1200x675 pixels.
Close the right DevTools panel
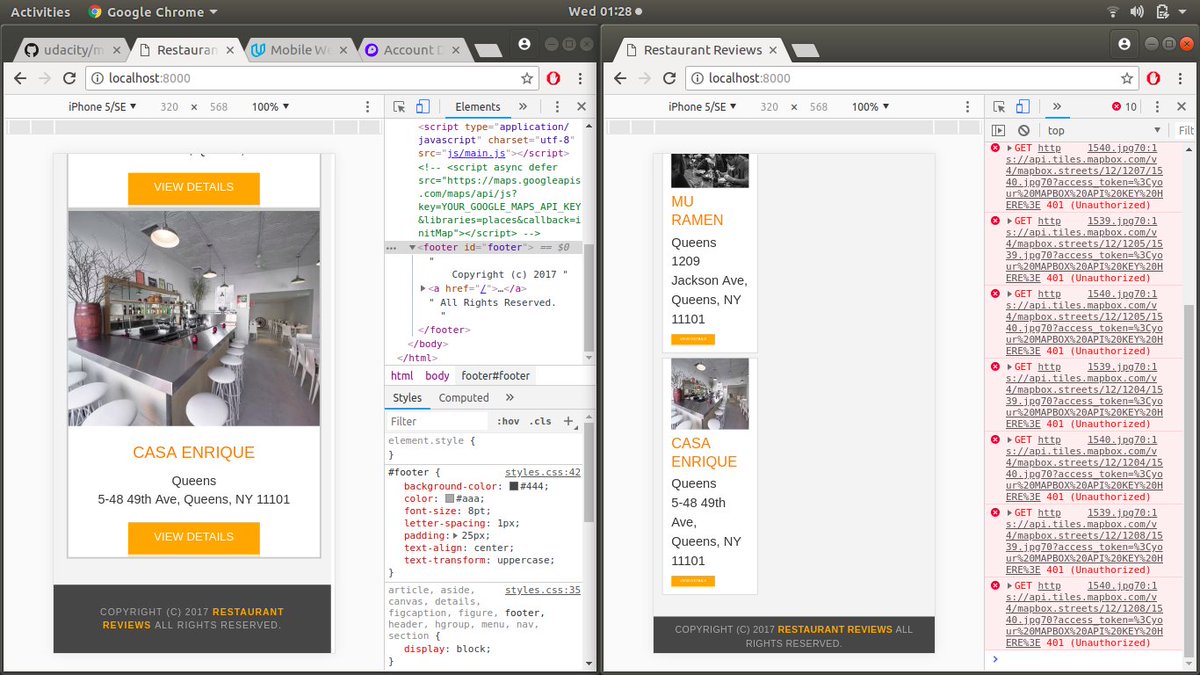point(1182,106)
